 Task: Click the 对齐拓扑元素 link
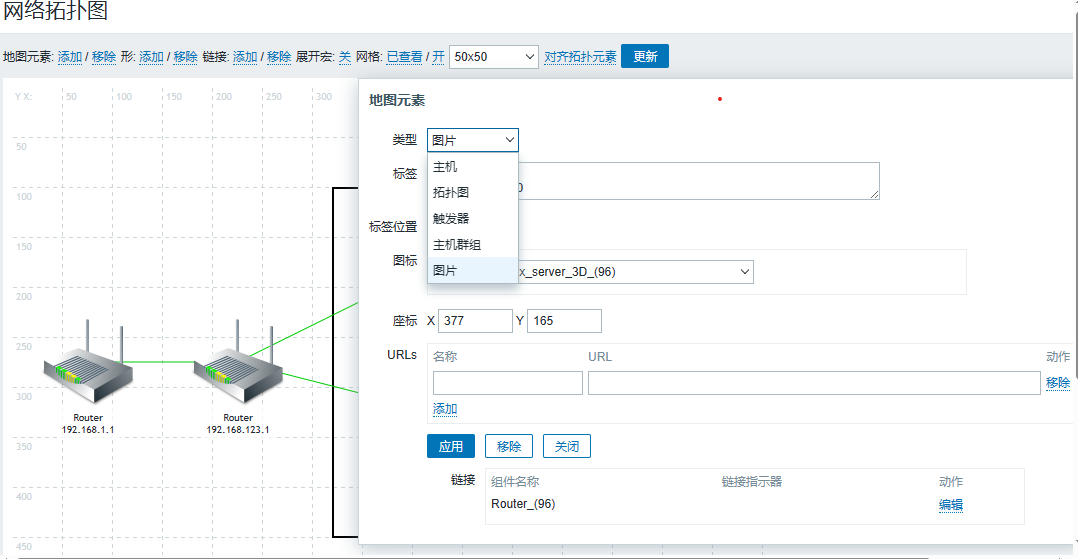coord(580,57)
